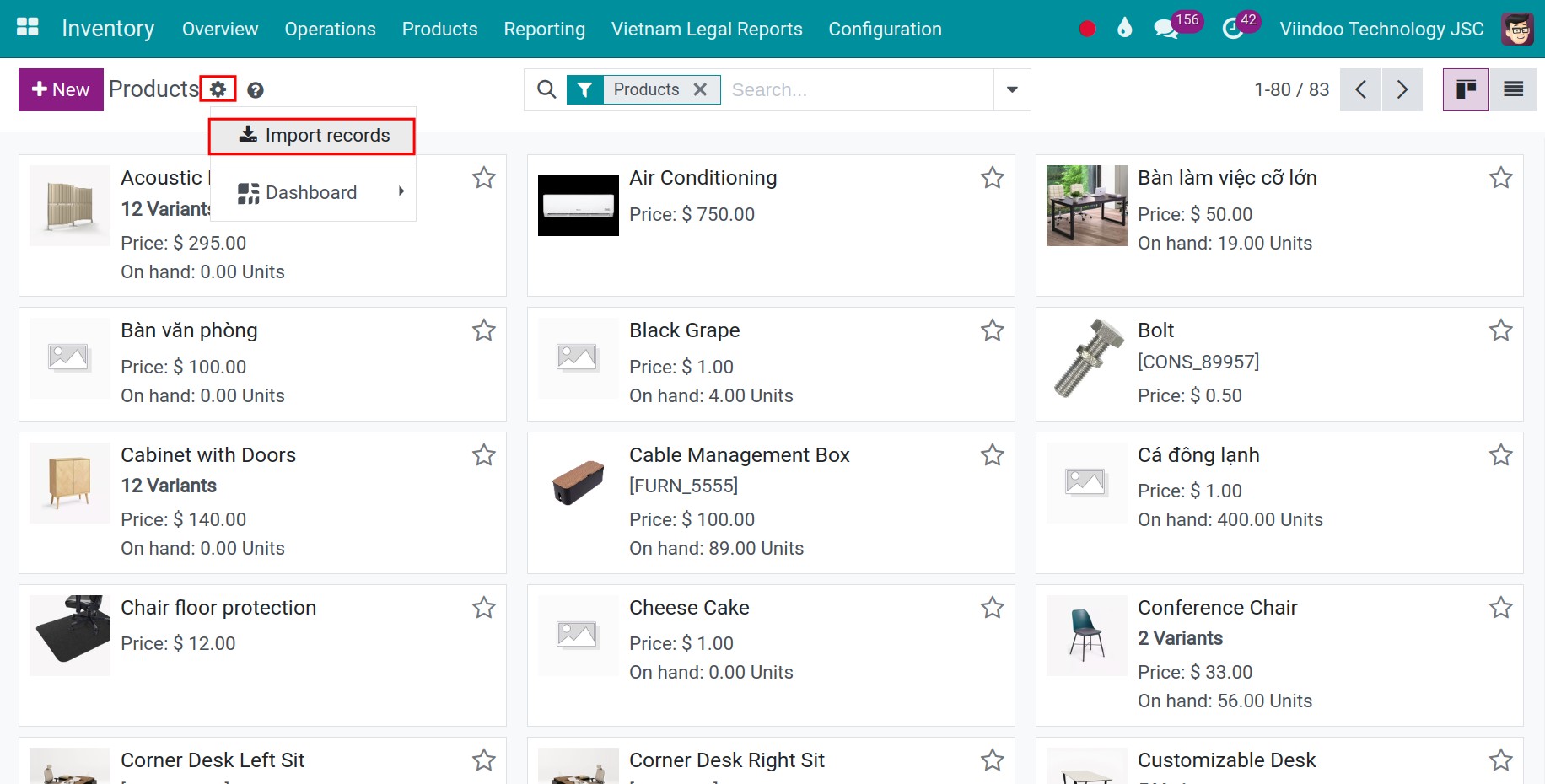This screenshot has width=1545, height=784.
Task: Expand the search options dropdown arrow
Action: pyautogui.click(x=1012, y=89)
